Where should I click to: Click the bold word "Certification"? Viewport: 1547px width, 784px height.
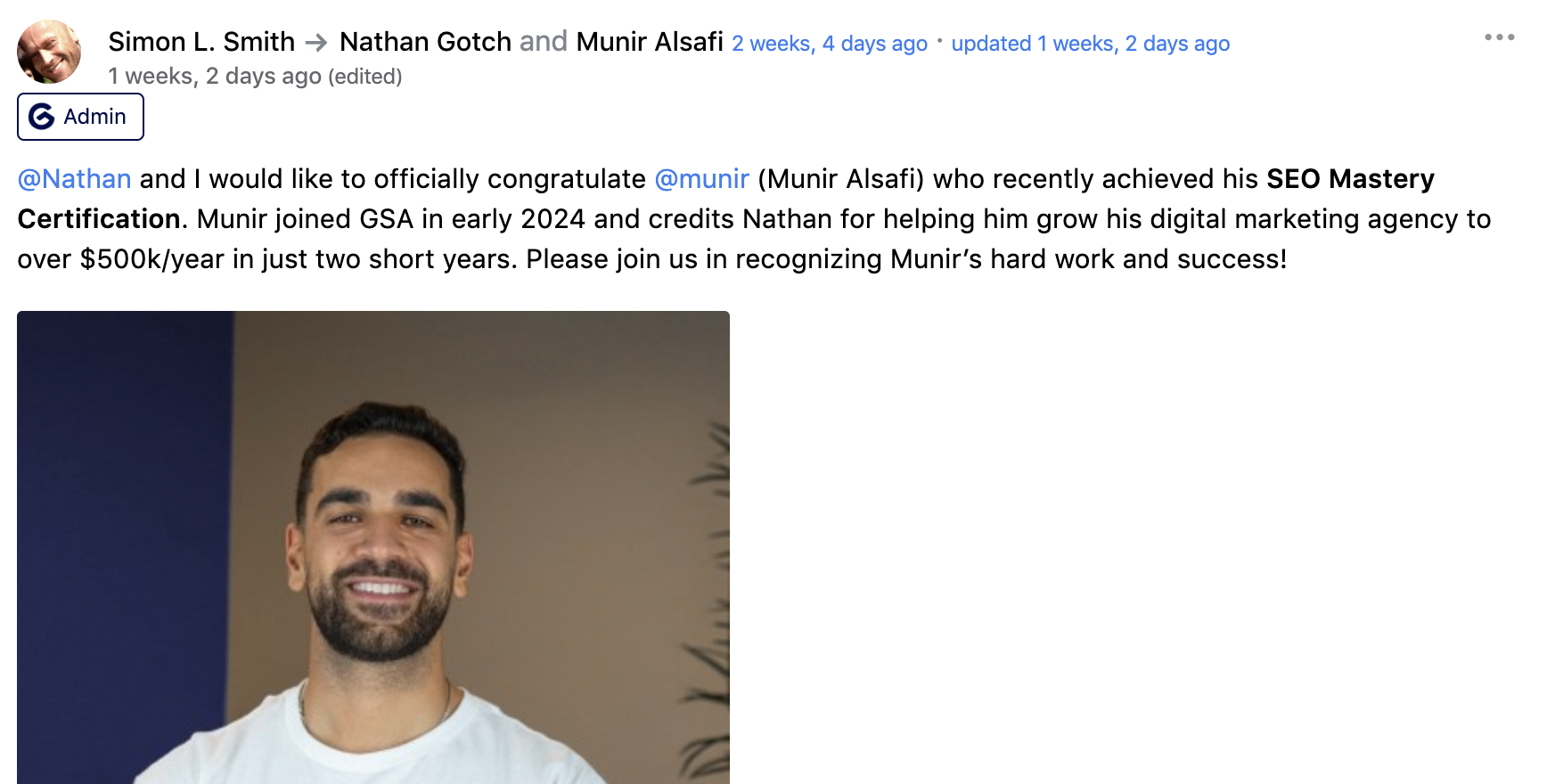pyautogui.click(x=99, y=219)
